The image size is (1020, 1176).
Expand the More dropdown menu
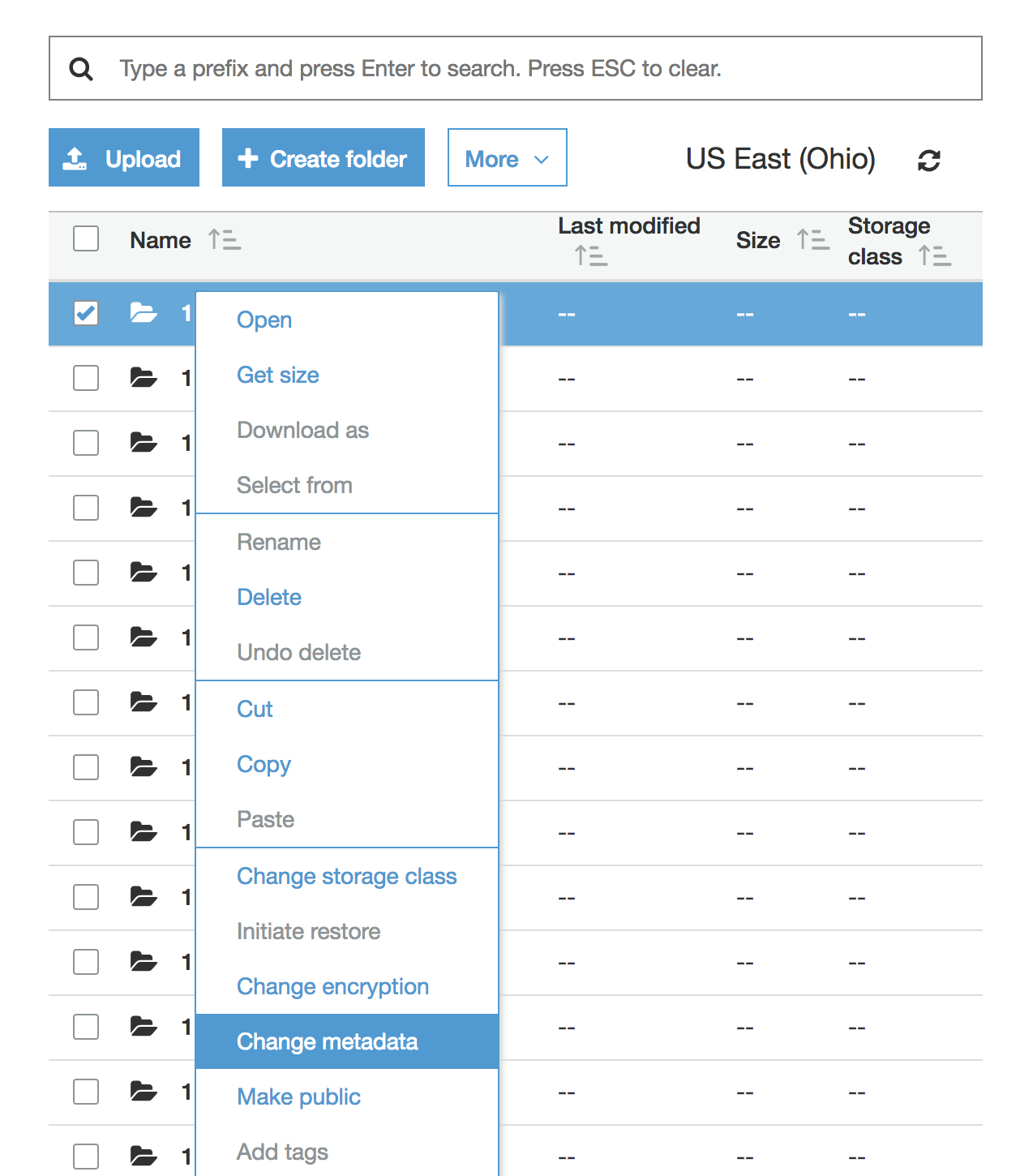(x=507, y=158)
